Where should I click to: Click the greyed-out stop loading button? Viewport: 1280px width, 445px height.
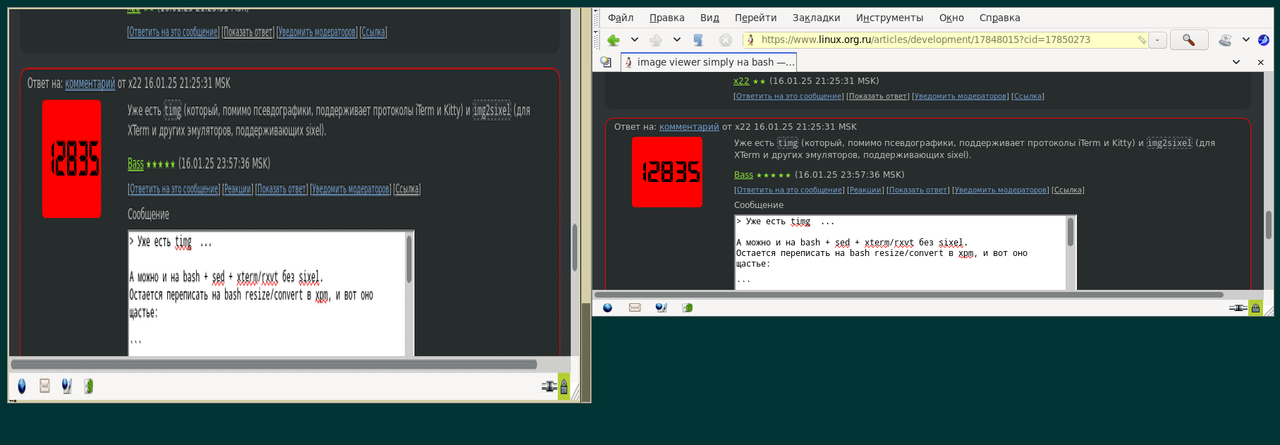tap(725, 40)
